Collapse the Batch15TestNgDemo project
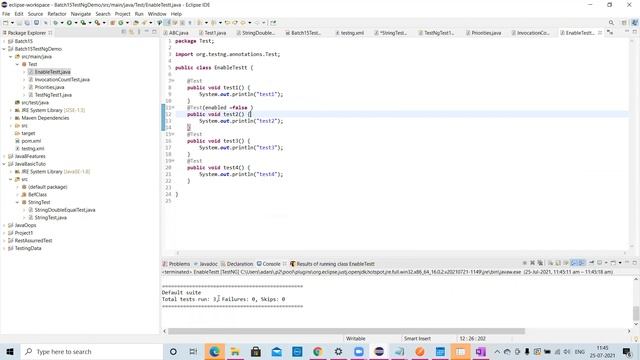The image size is (640, 360). coord(4,49)
